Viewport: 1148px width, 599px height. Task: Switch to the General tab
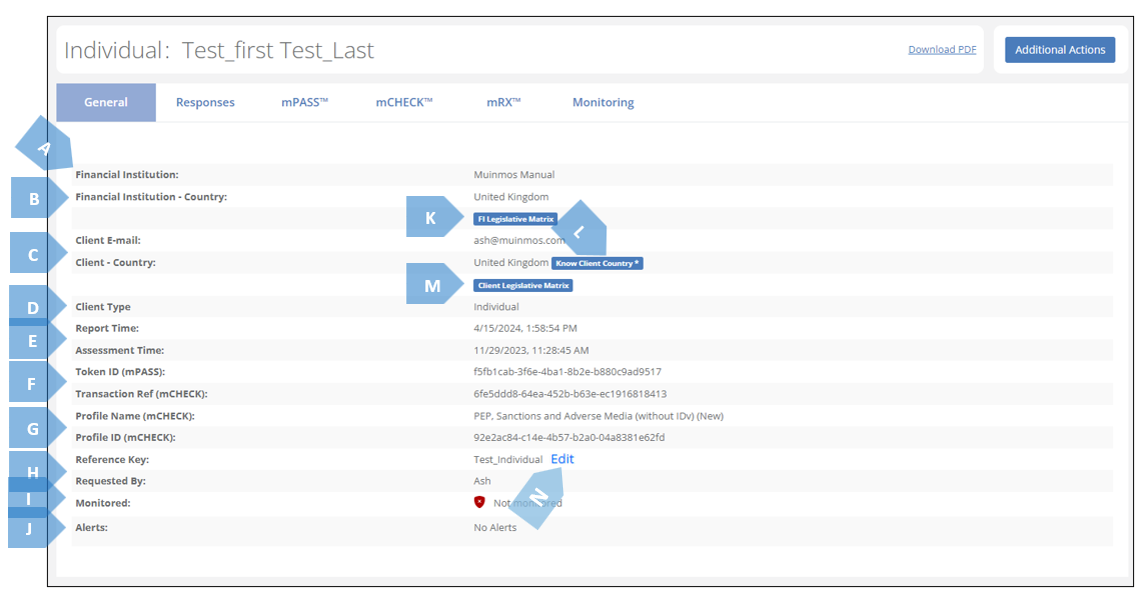[x=106, y=102]
